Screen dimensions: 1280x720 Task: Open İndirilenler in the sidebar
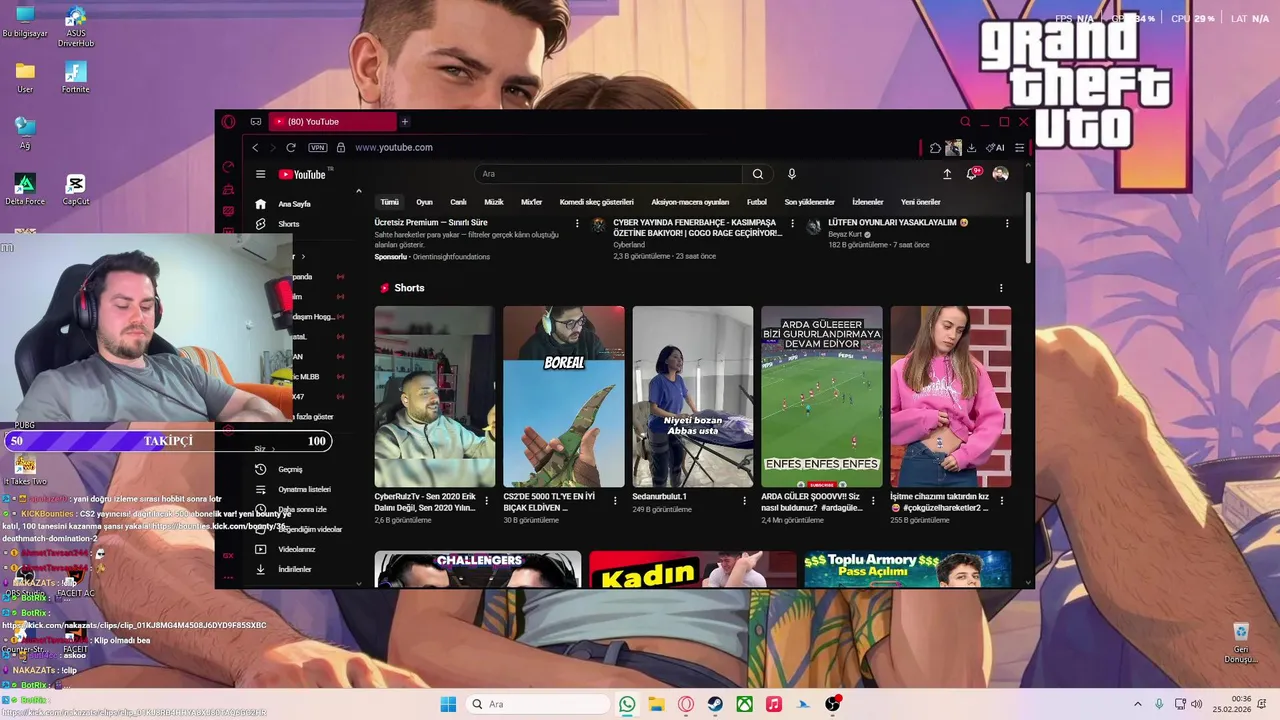[295, 569]
